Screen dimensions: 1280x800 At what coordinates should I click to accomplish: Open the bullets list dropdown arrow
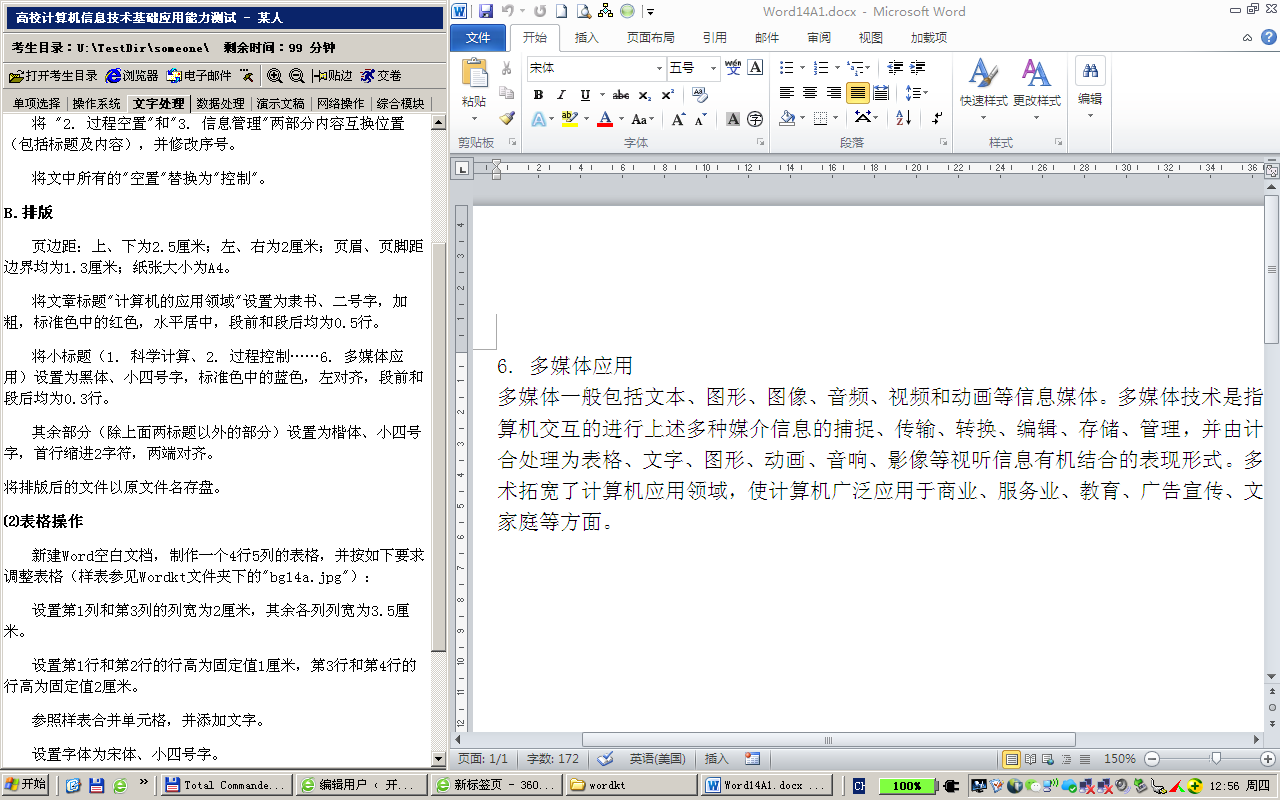point(802,68)
